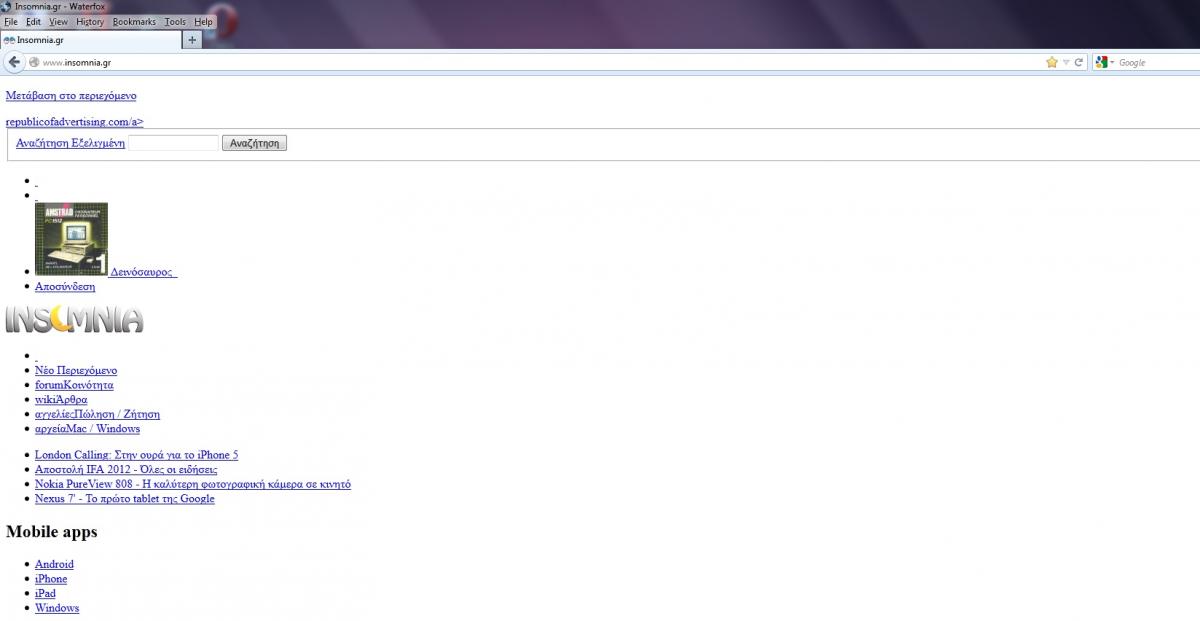Open the history dropdown arrow in address bar
This screenshot has height=621, width=1200.
click(1066, 62)
